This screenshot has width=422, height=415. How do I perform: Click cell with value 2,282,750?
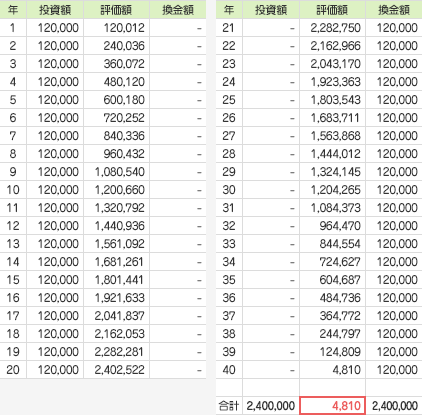pos(333,28)
